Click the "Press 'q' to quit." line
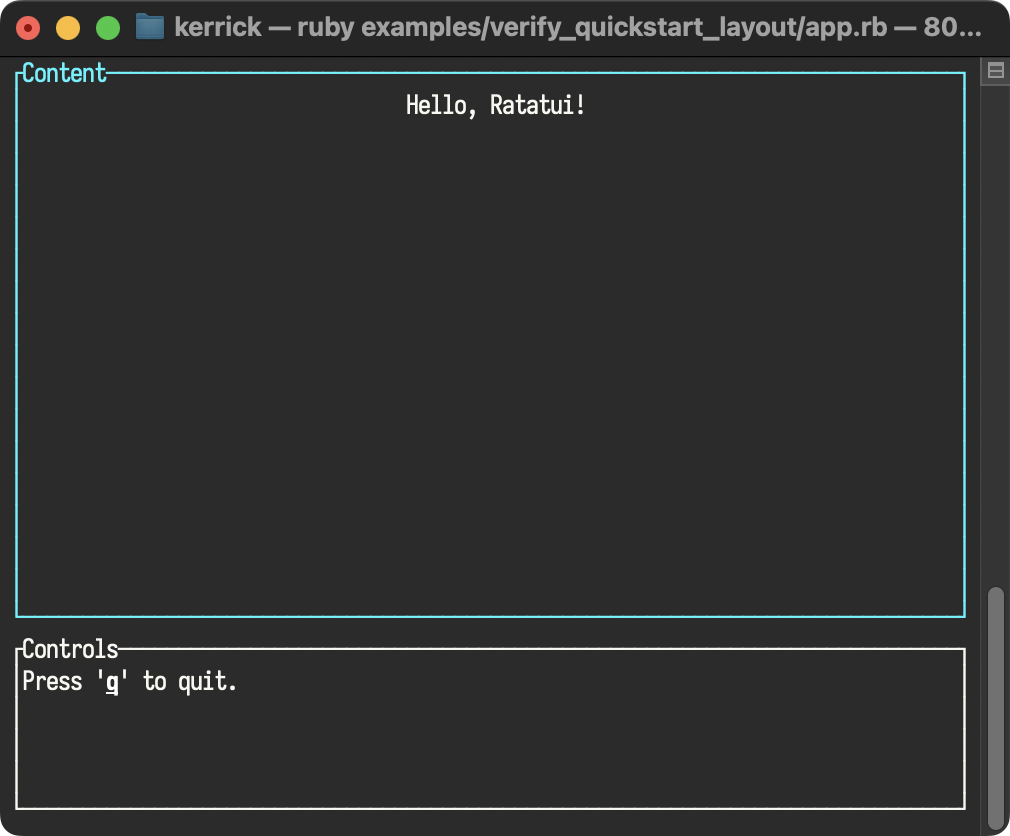This screenshot has height=836, width=1010. tap(129, 681)
